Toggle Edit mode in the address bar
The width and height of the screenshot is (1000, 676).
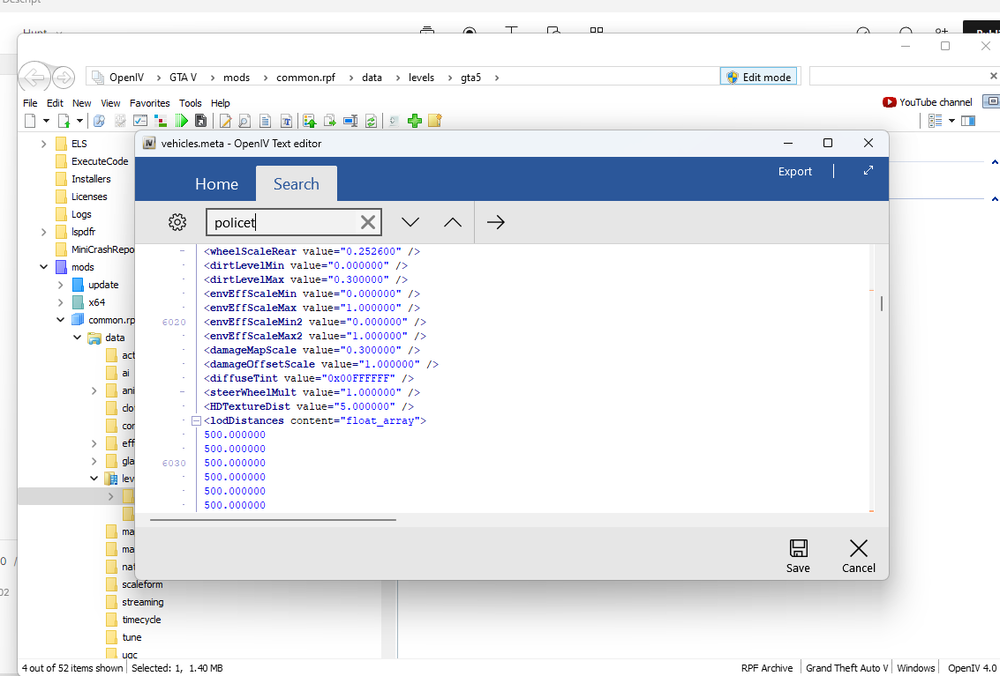(x=758, y=76)
